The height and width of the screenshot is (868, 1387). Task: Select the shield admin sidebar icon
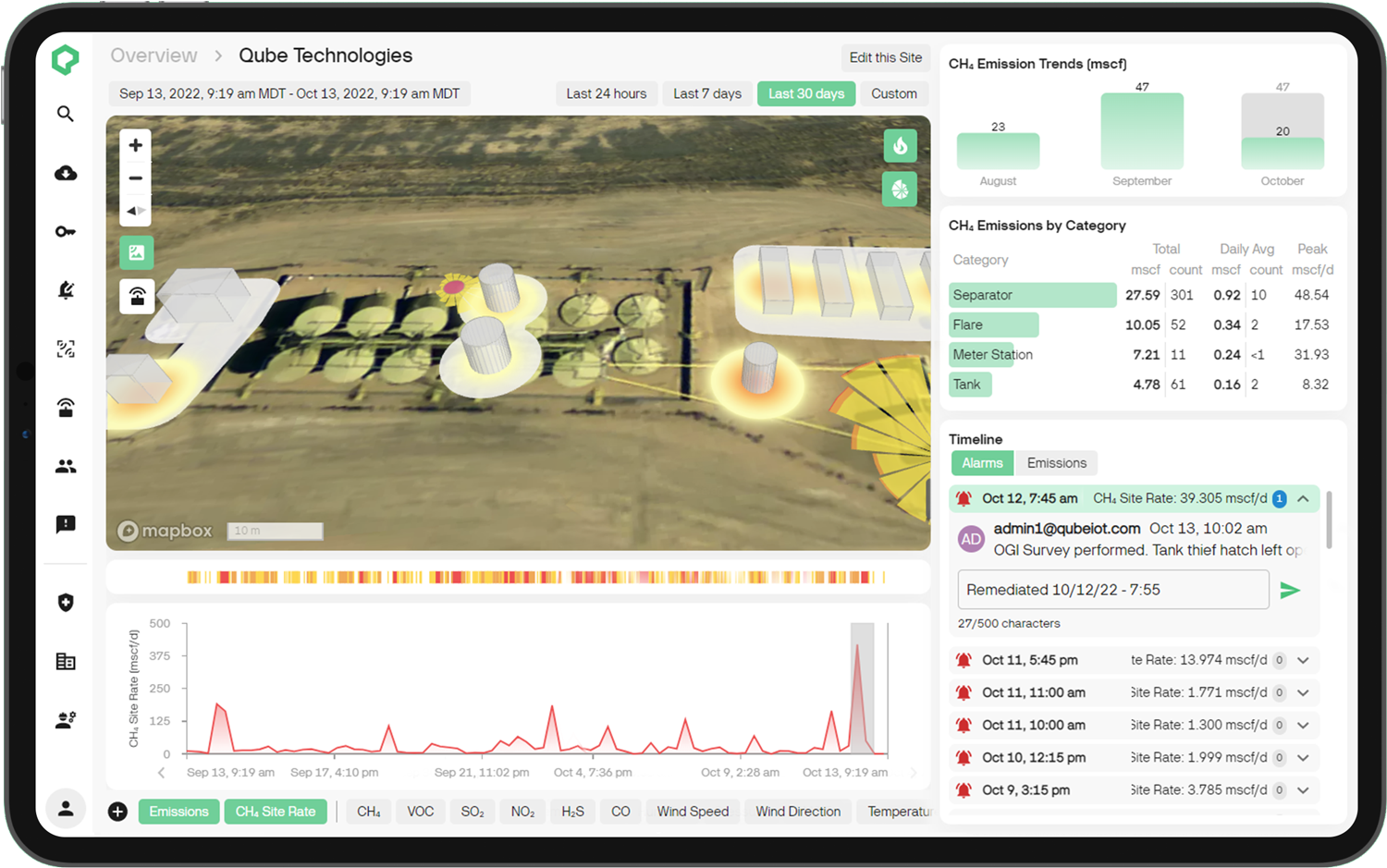pyautogui.click(x=65, y=602)
